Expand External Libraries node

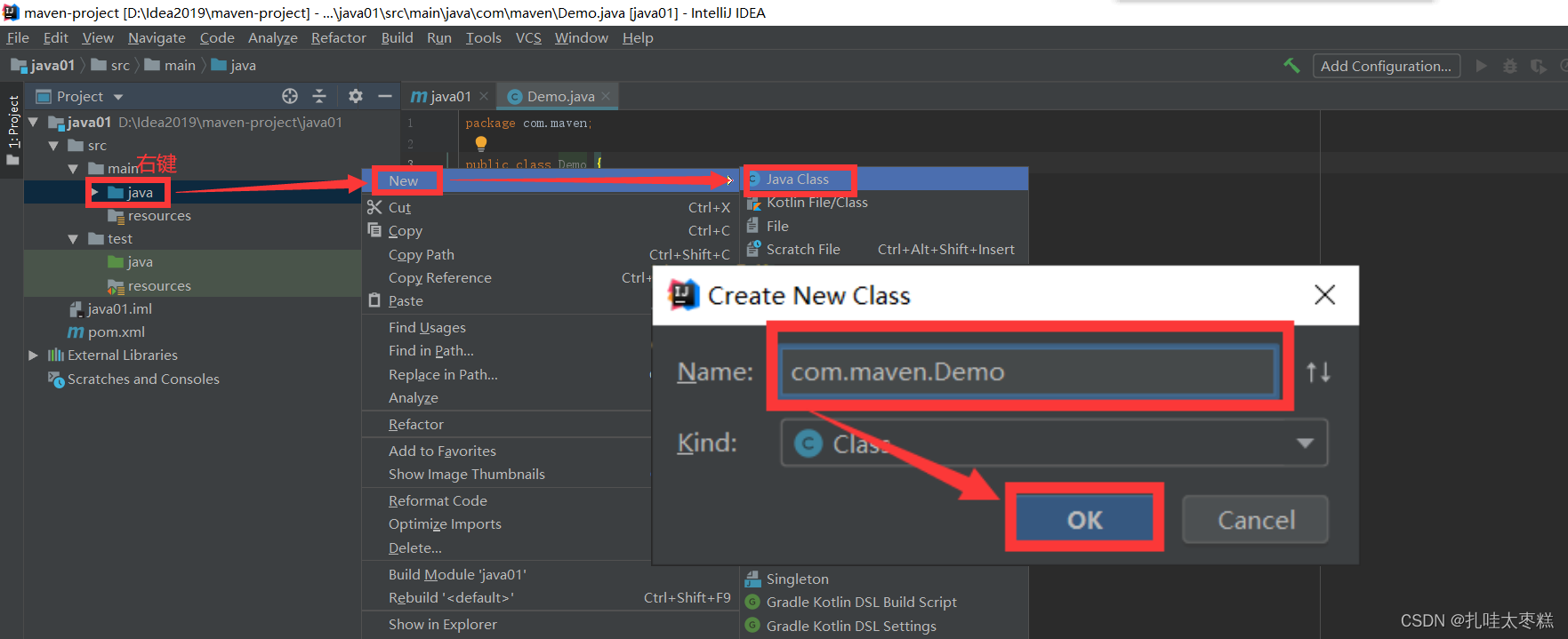pos(33,355)
